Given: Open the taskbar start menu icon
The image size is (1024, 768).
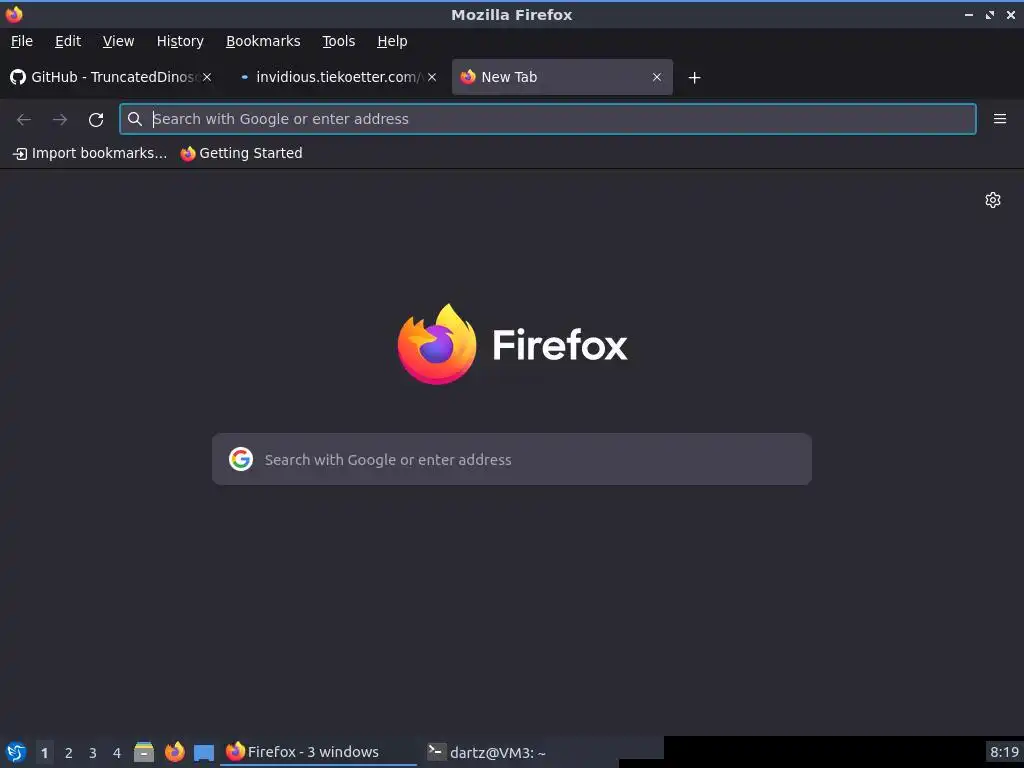Looking at the screenshot, I should tap(16, 752).
